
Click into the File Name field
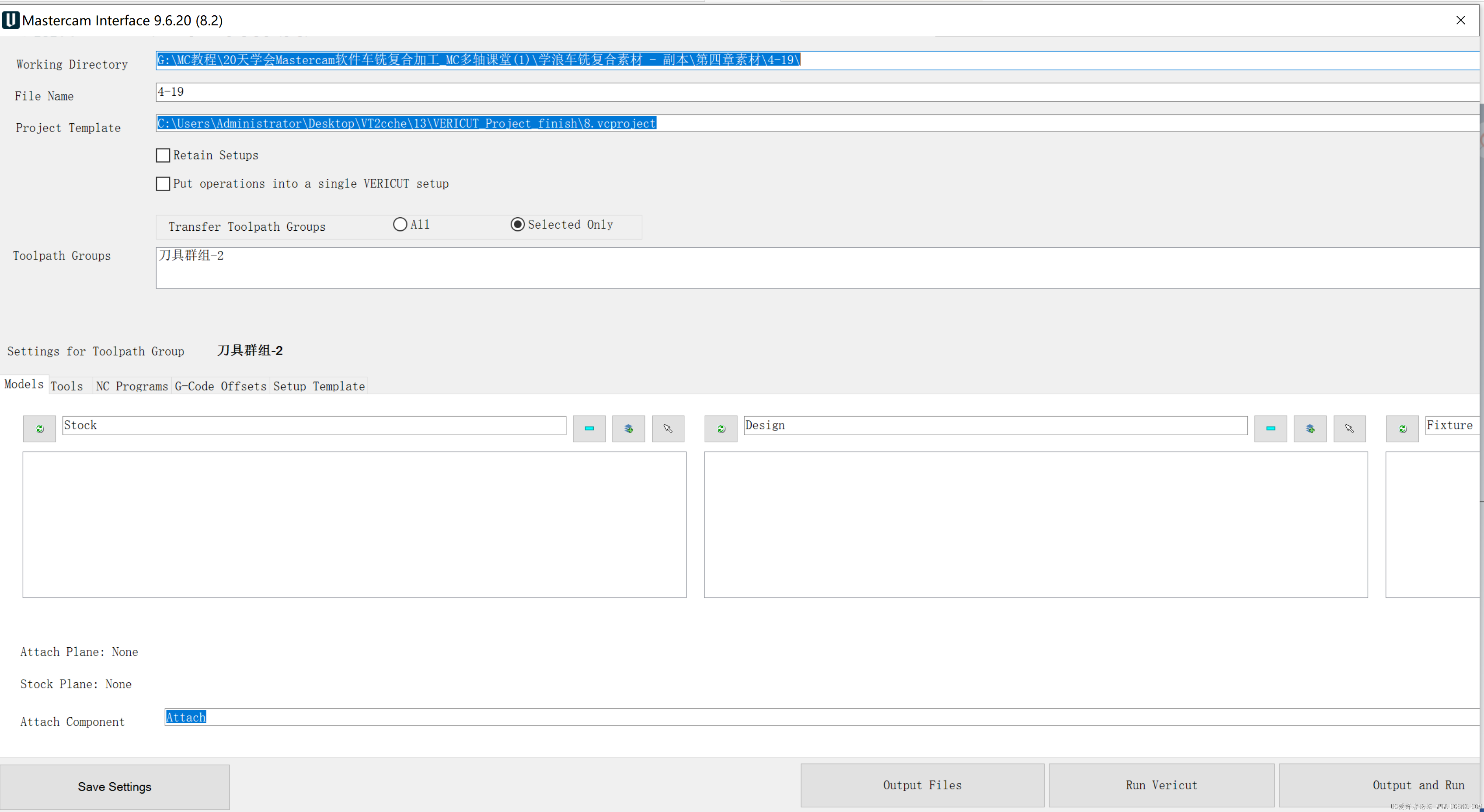tap(818, 92)
